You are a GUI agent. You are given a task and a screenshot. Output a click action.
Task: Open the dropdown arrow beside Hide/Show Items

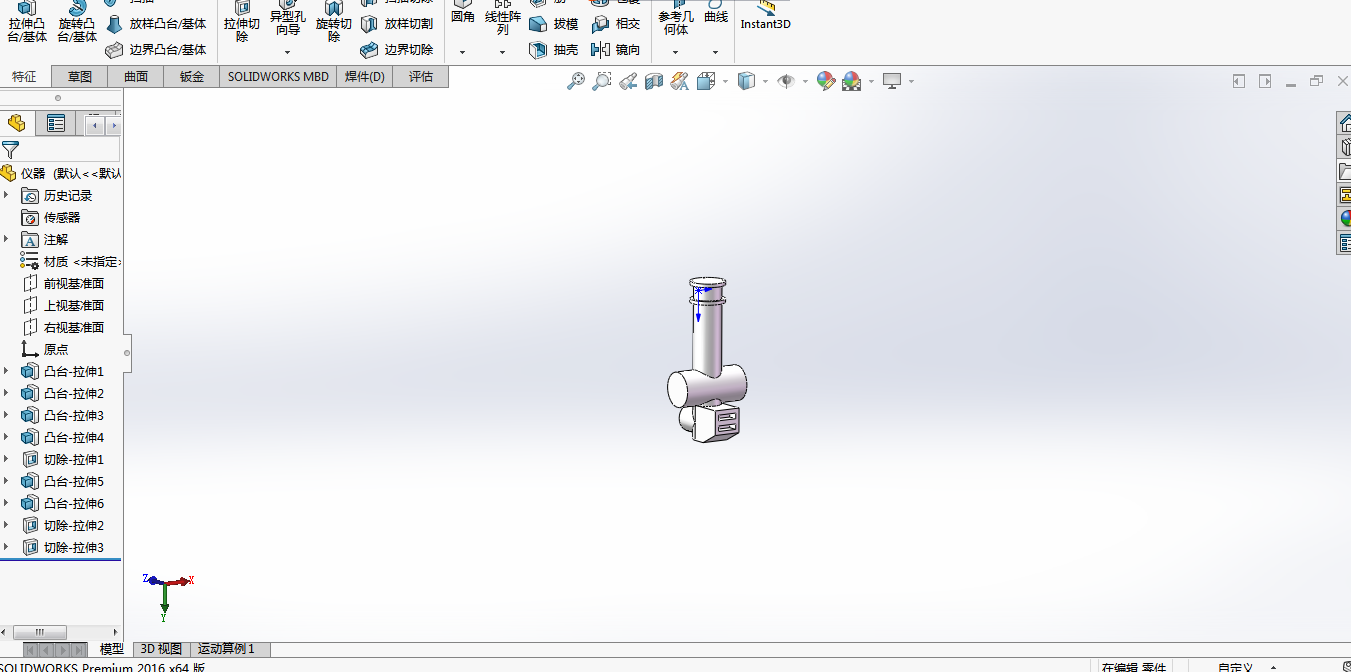coord(805,81)
